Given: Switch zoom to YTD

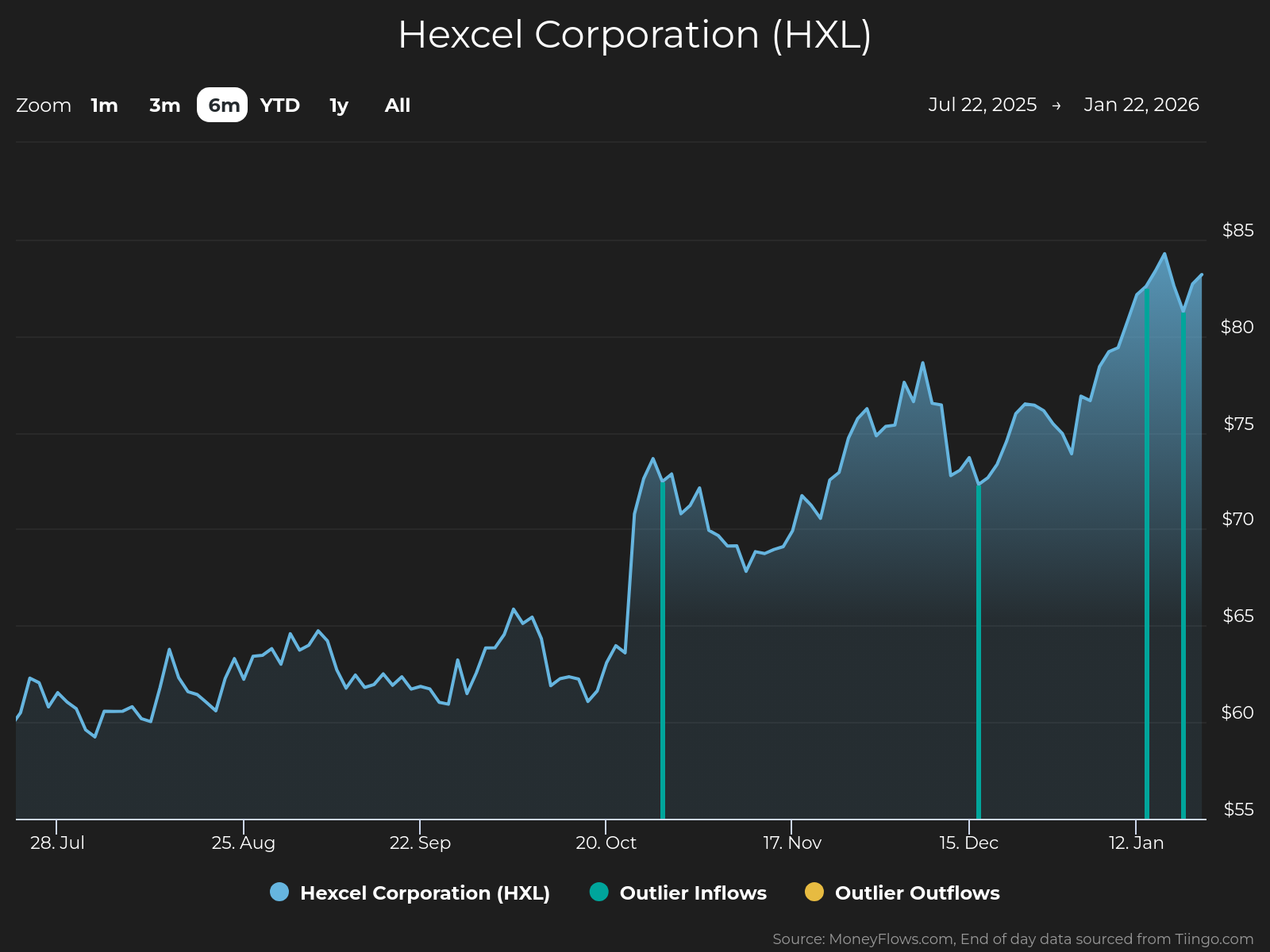Looking at the screenshot, I should click(280, 106).
